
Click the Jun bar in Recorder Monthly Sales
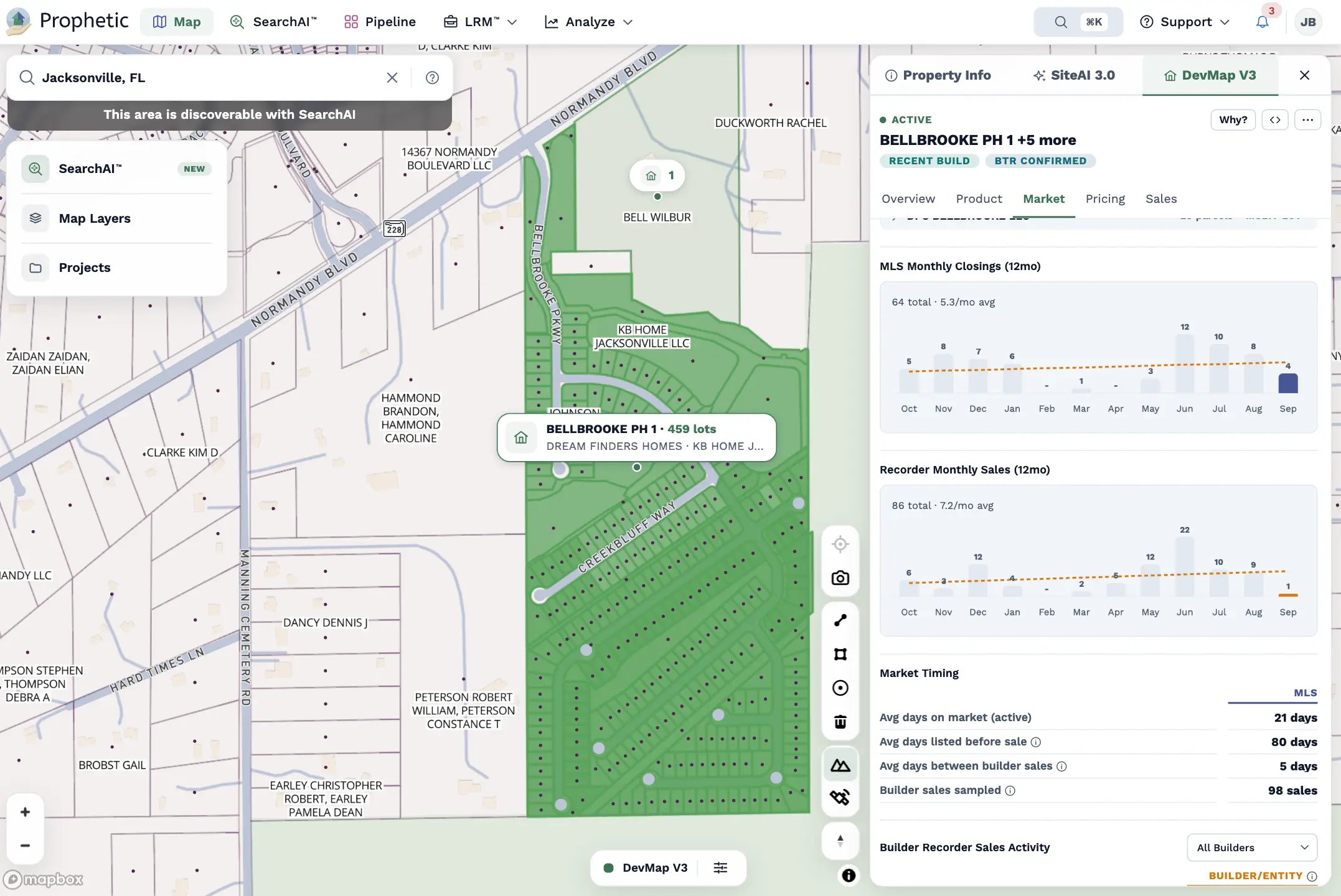tap(1185, 566)
